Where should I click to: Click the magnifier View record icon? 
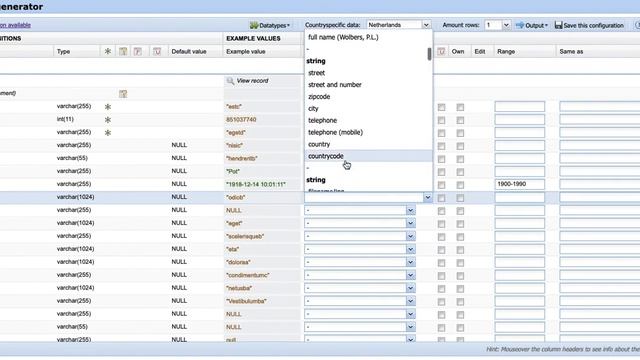click(x=230, y=81)
